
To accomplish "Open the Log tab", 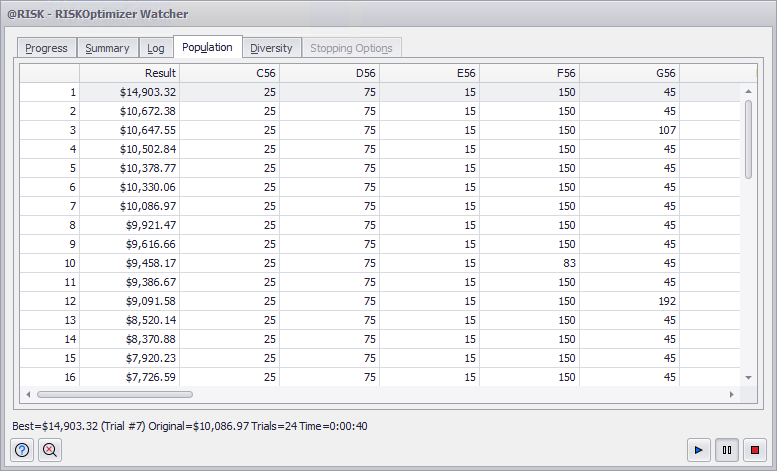I will tap(156, 48).
